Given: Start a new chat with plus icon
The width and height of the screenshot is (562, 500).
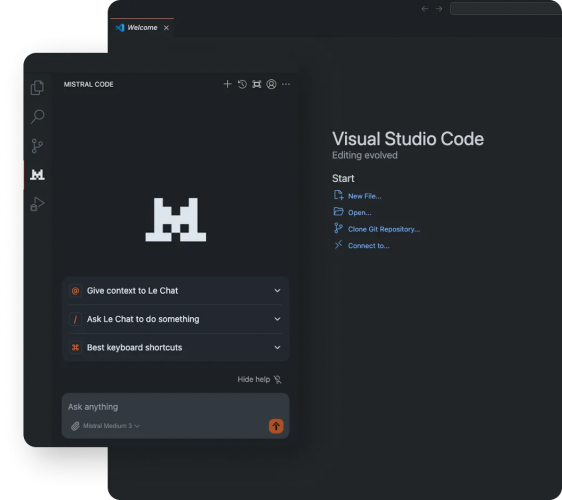Looking at the screenshot, I should coord(227,84).
